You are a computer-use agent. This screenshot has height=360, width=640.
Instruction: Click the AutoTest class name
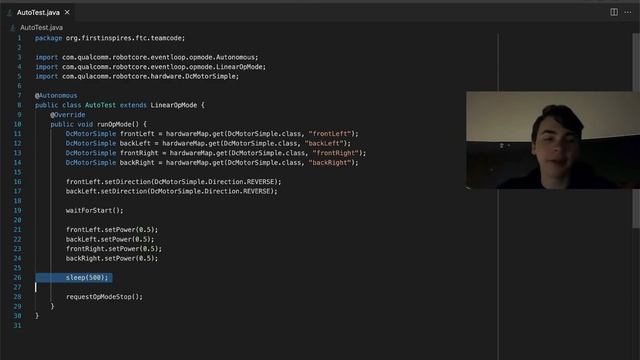pos(100,105)
